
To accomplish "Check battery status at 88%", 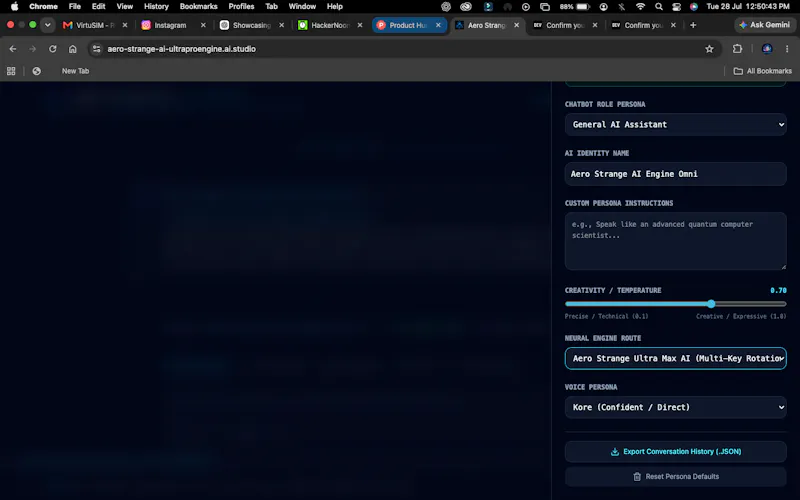I will [x=574, y=7].
